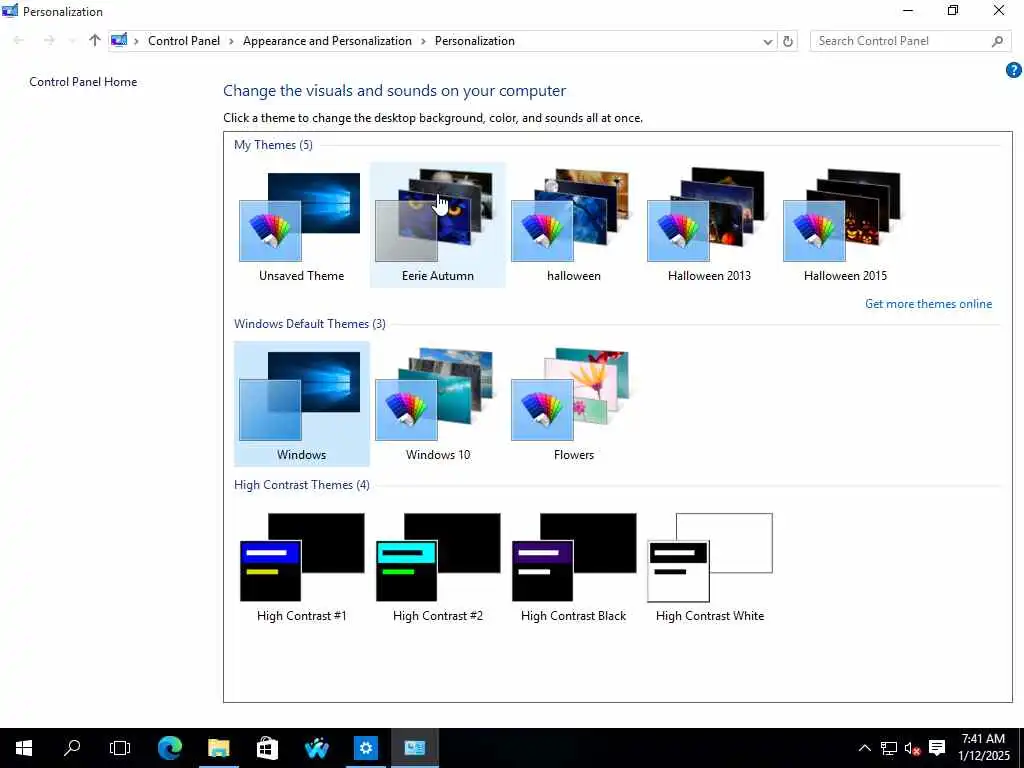This screenshot has height=768, width=1024.
Task: Select the Unsaved Theme thumbnail
Action: (x=301, y=225)
